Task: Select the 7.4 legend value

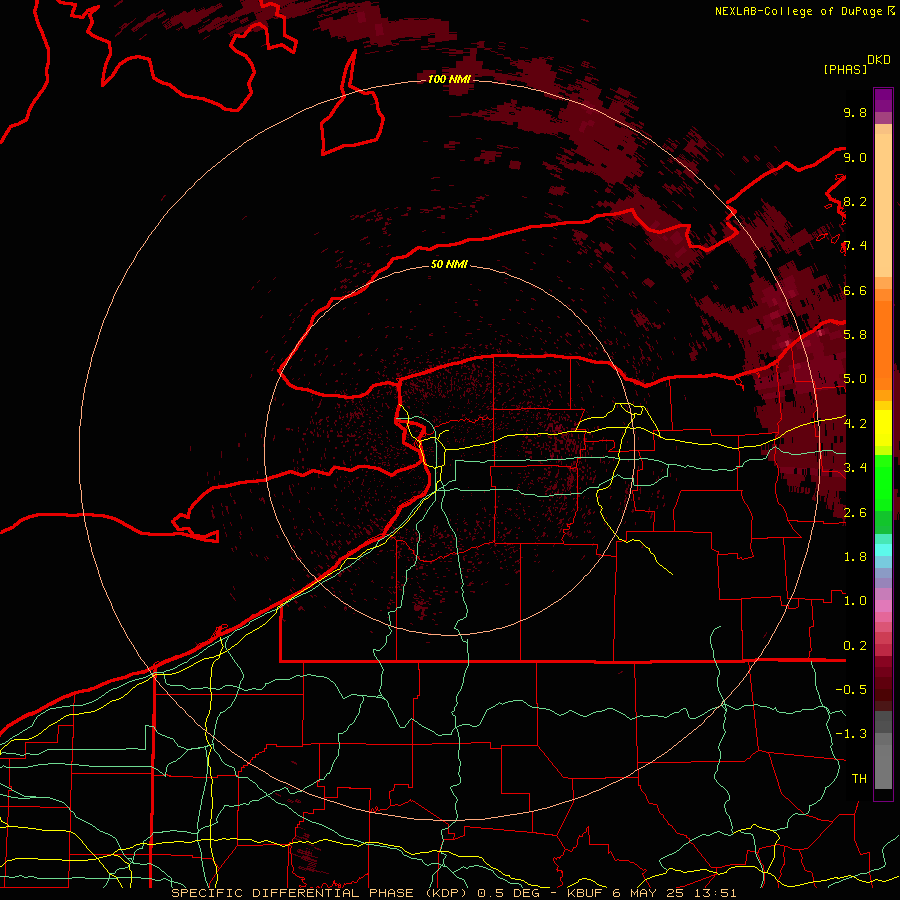Action: point(855,246)
